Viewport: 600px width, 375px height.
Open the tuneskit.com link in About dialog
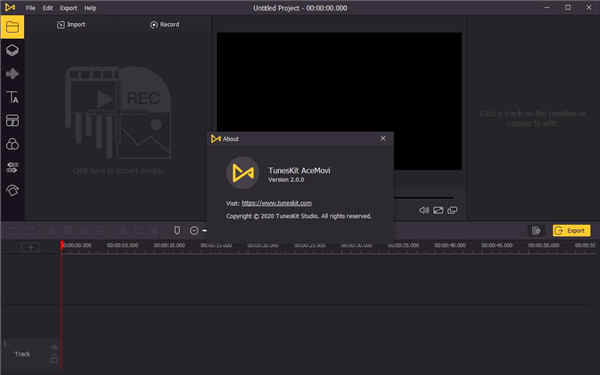277,203
